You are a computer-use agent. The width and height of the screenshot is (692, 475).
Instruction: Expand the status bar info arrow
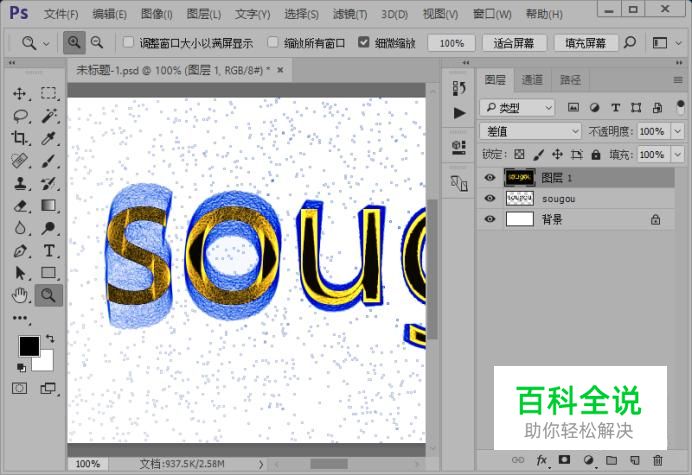click(261, 464)
